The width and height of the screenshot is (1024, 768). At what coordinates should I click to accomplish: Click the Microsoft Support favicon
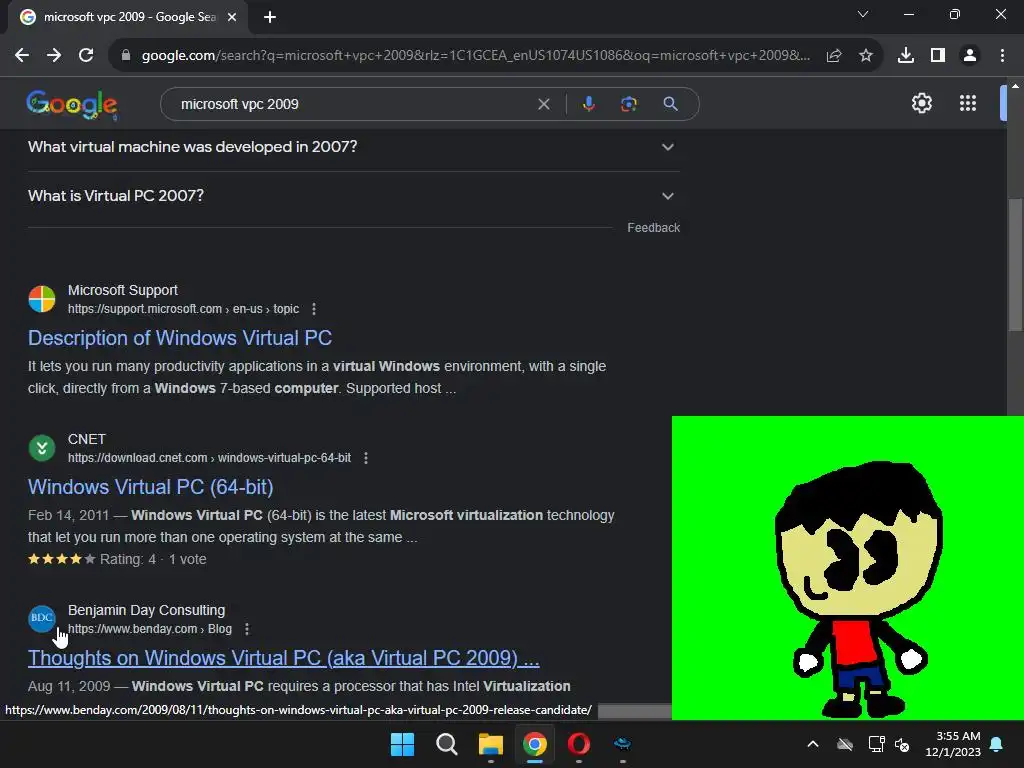42,299
